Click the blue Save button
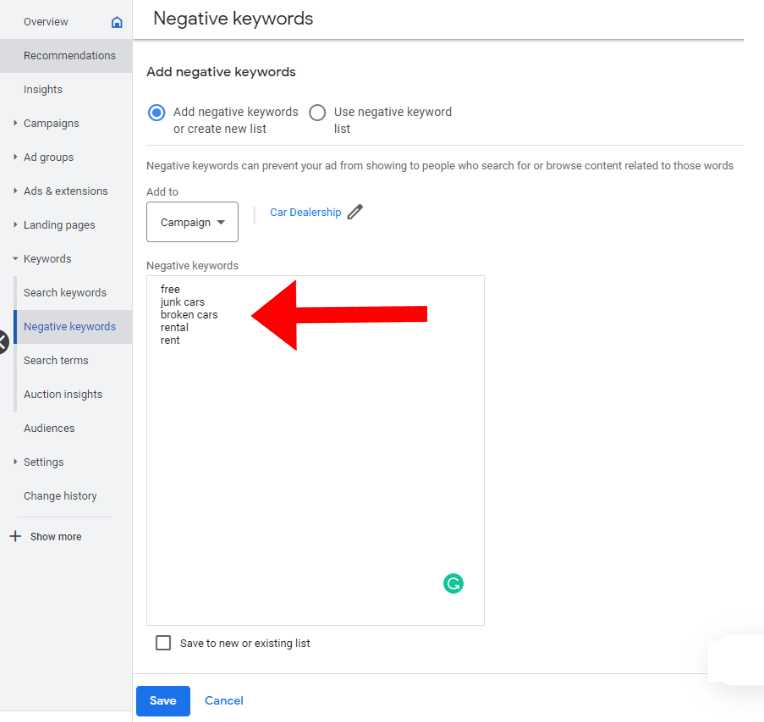This screenshot has height=722, width=764. (163, 701)
